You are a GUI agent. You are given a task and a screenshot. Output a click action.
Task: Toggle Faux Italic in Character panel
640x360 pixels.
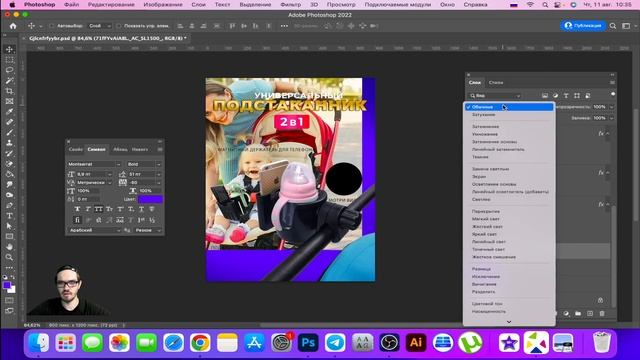[88, 209]
